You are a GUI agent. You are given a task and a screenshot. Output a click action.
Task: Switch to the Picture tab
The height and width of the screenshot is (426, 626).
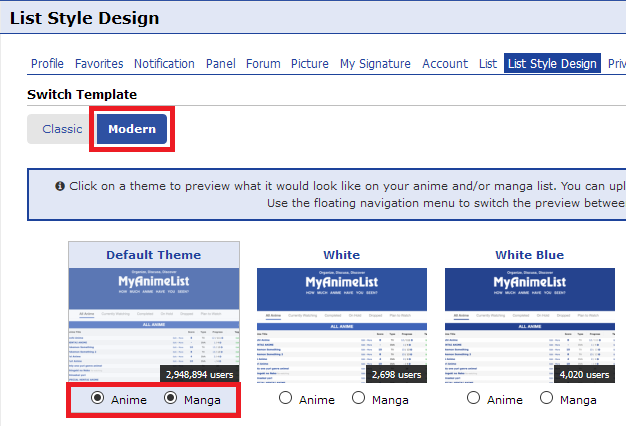click(309, 63)
